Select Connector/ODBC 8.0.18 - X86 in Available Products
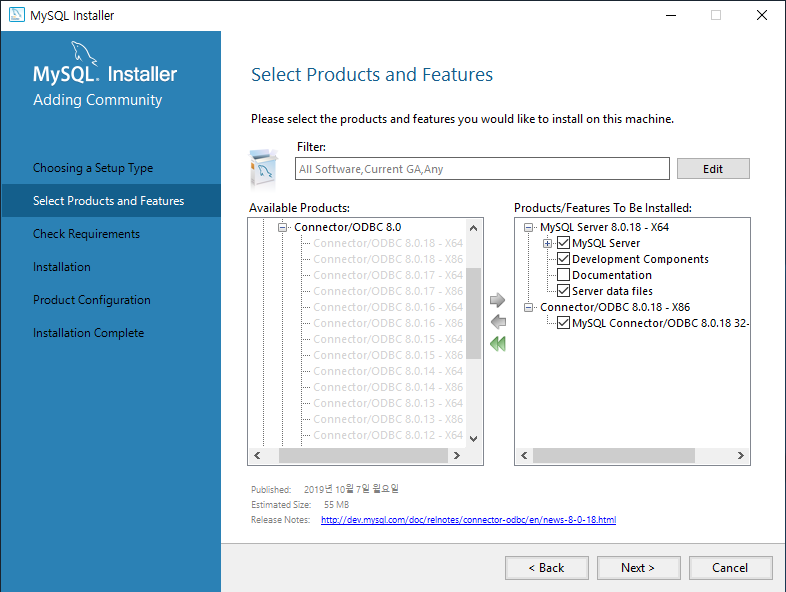Screen dimensions: 786x592 click(388, 259)
